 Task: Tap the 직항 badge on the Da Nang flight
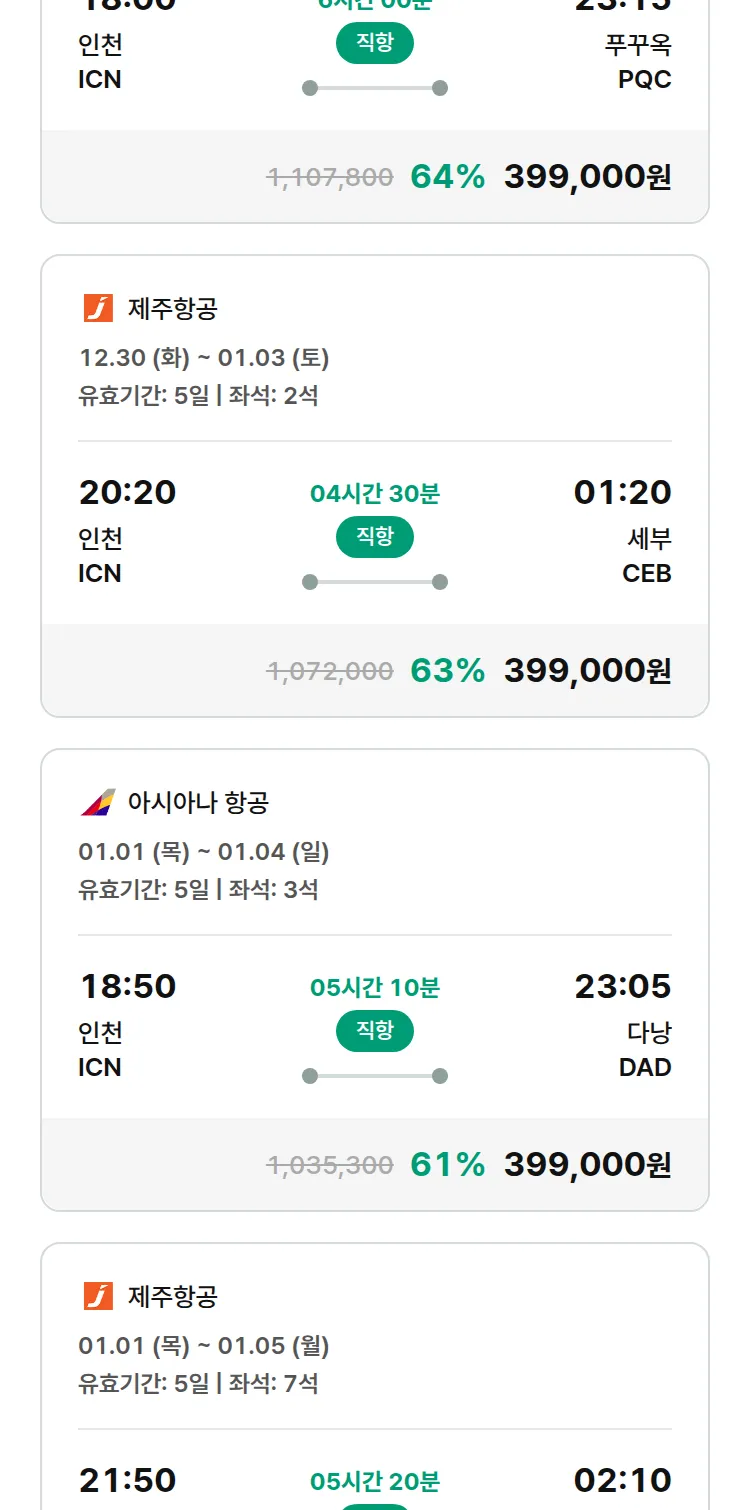375,1031
